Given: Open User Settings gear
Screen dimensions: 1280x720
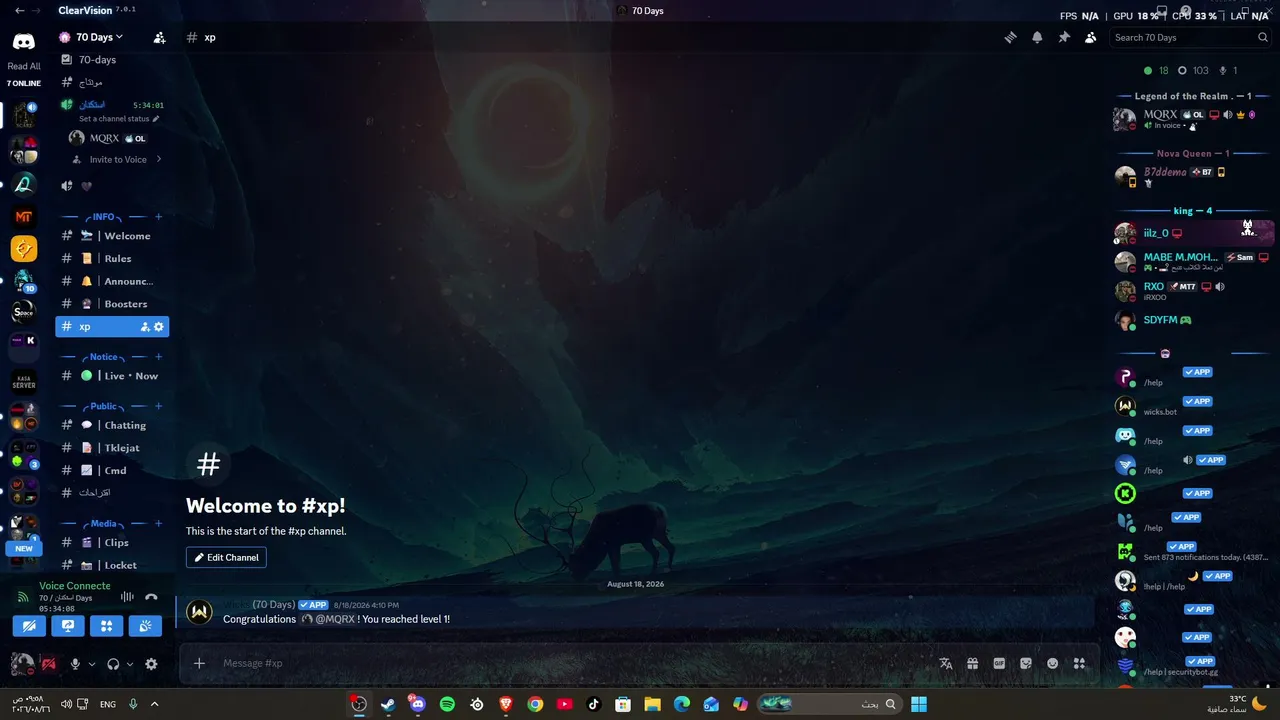Looking at the screenshot, I should pos(151,664).
